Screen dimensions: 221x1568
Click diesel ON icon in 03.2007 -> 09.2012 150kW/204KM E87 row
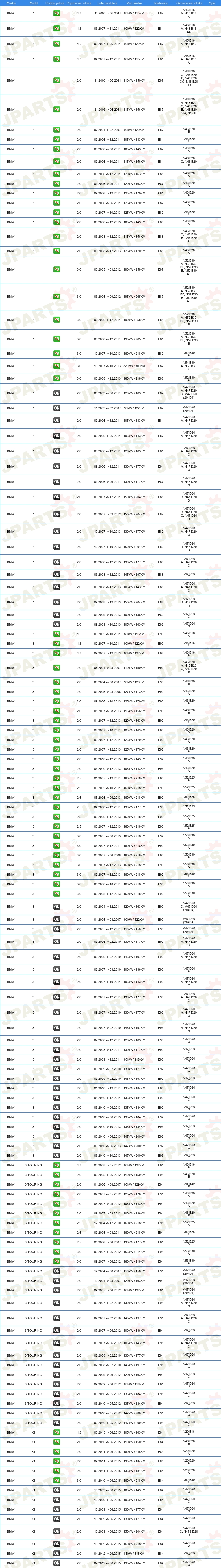57,514
